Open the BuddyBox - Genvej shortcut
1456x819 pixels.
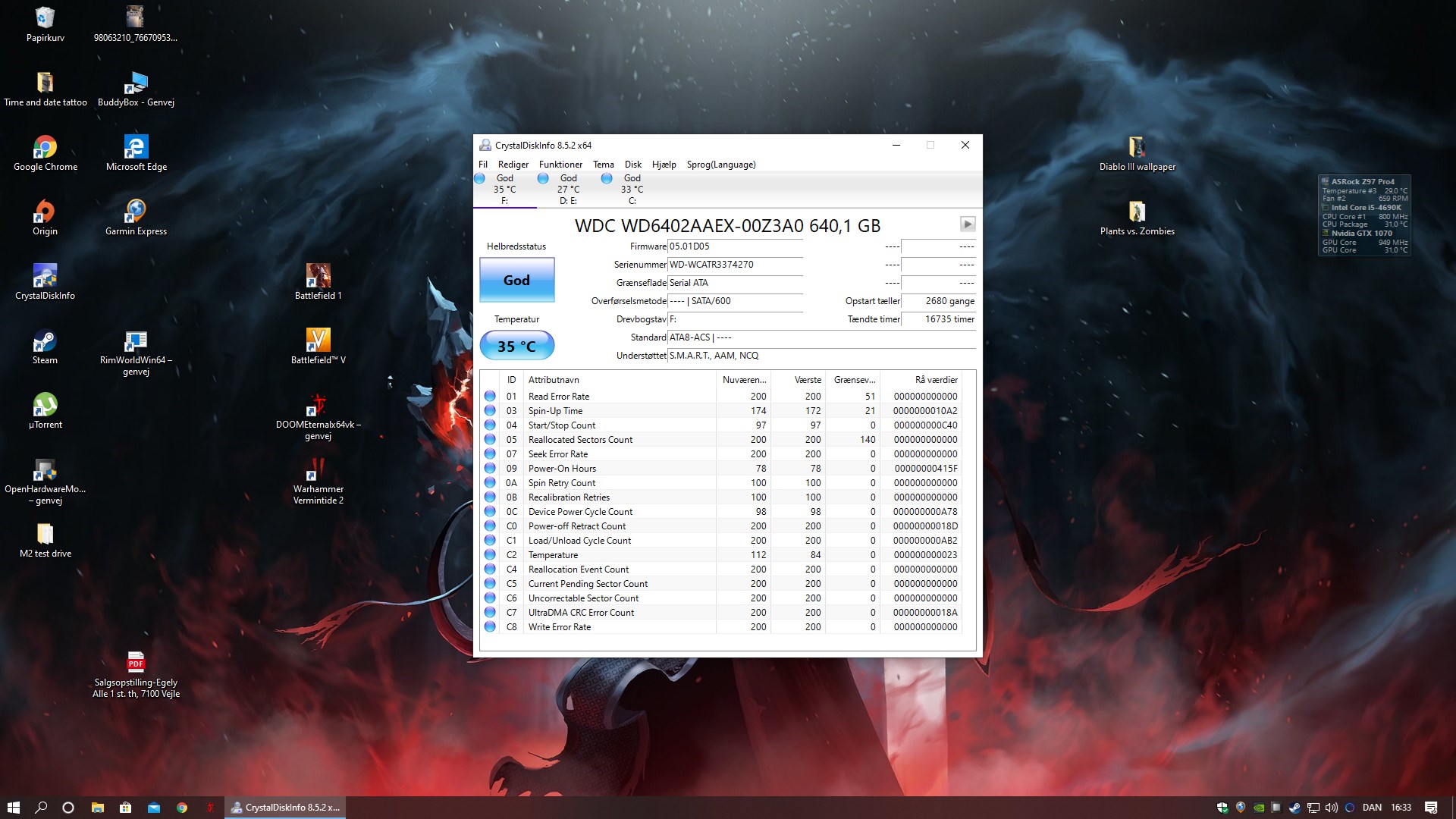pyautogui.click(x=136, y=89)
